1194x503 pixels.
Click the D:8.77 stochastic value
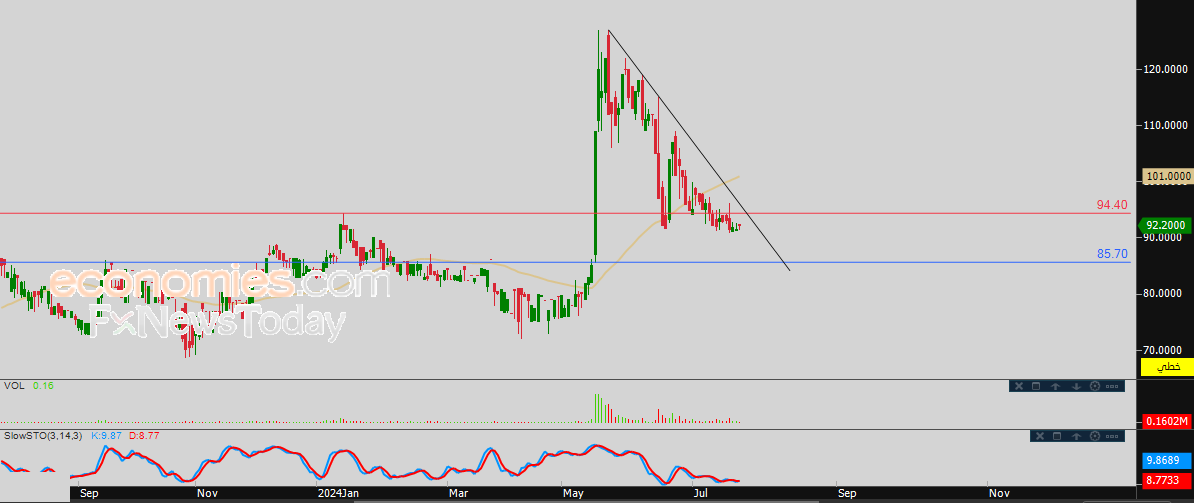[142, 435]
